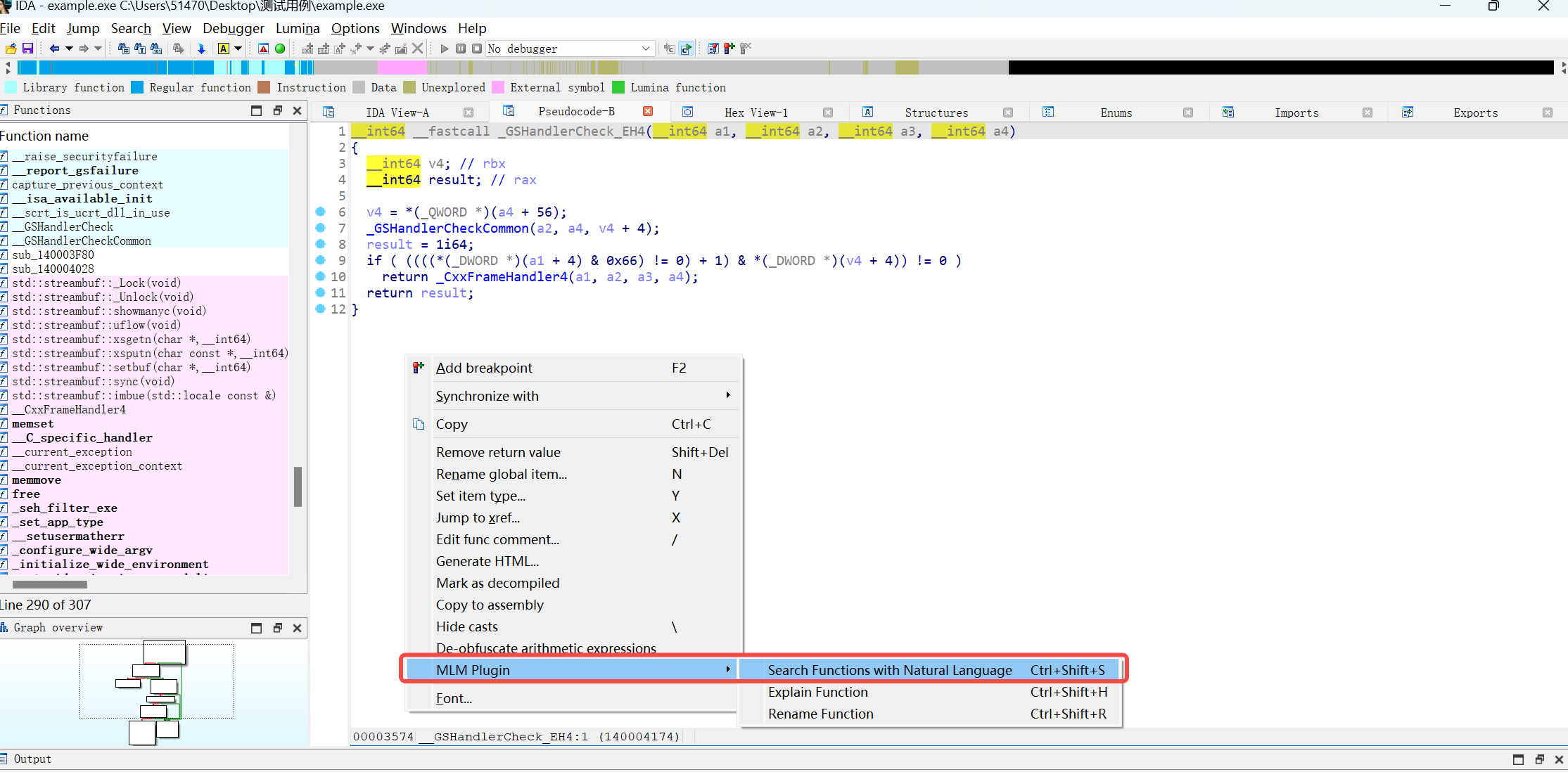The width and height of the screenshot is (1568, 772).
Task: Open the dropdown arrow beside the struct icon
Action: click(370, 49)
